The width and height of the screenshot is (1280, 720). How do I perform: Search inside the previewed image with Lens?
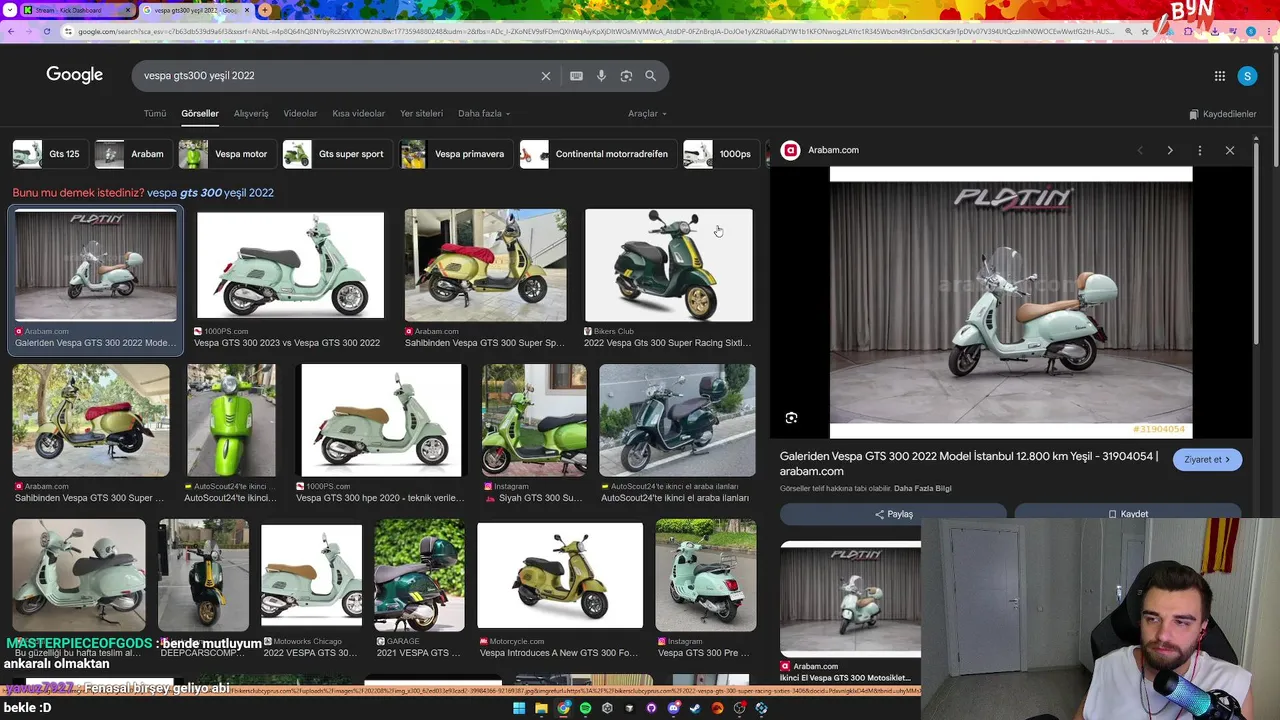(x=791, y=418)
